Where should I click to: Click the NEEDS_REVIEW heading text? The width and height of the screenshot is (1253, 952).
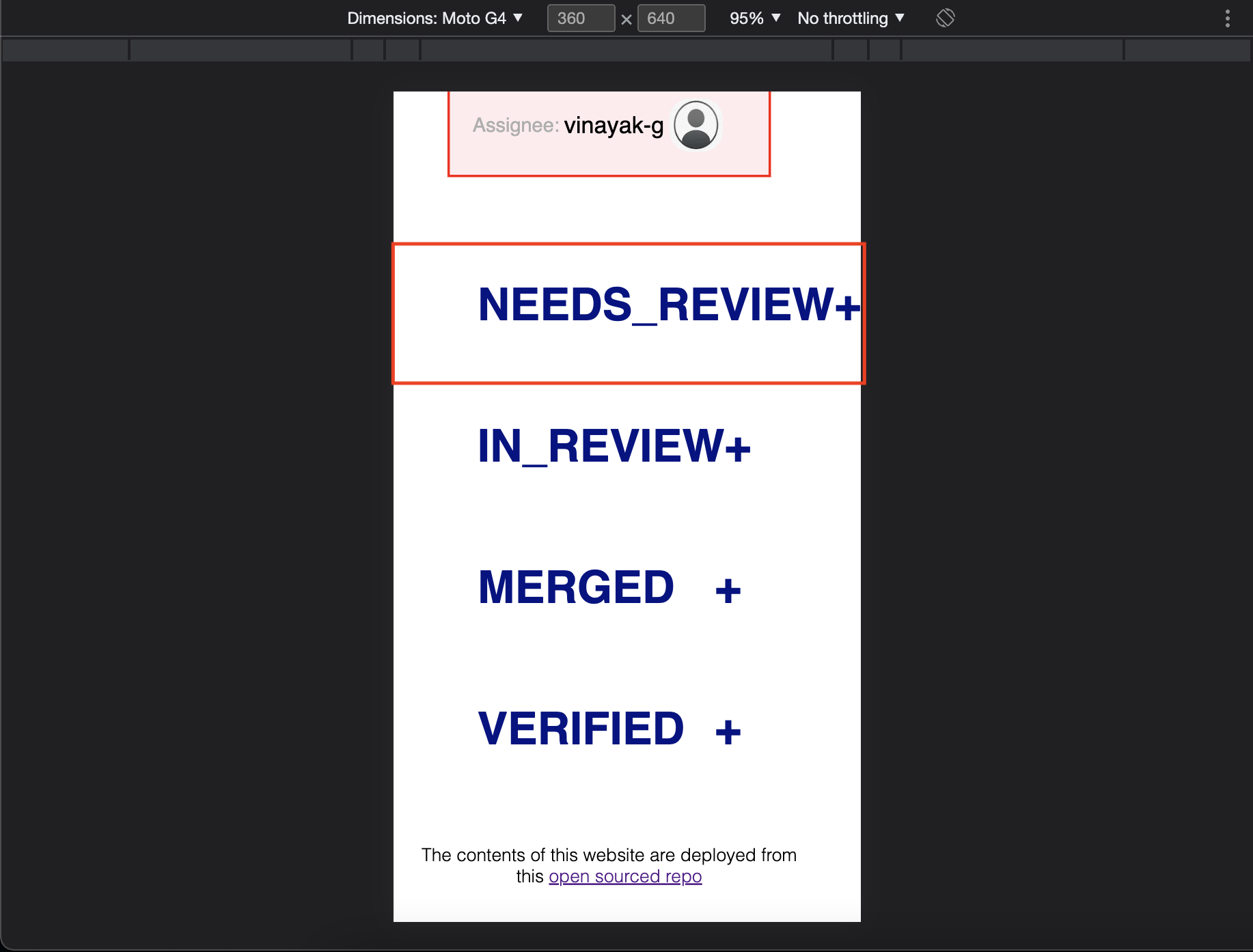pos(656,305)
